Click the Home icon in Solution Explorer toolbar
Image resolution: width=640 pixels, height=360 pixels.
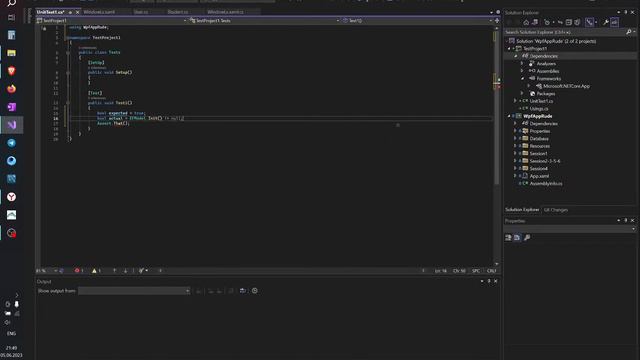pyautogui.click(x=526, y=22)
